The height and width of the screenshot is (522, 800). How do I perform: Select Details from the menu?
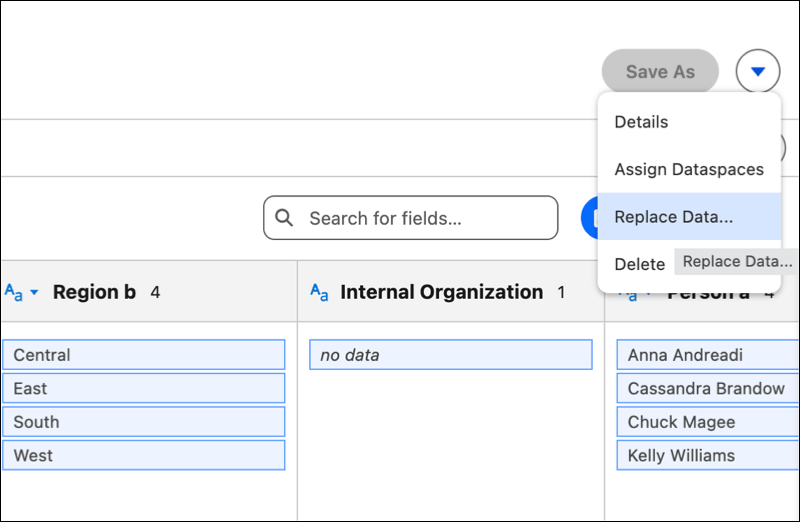click(689, 122)
